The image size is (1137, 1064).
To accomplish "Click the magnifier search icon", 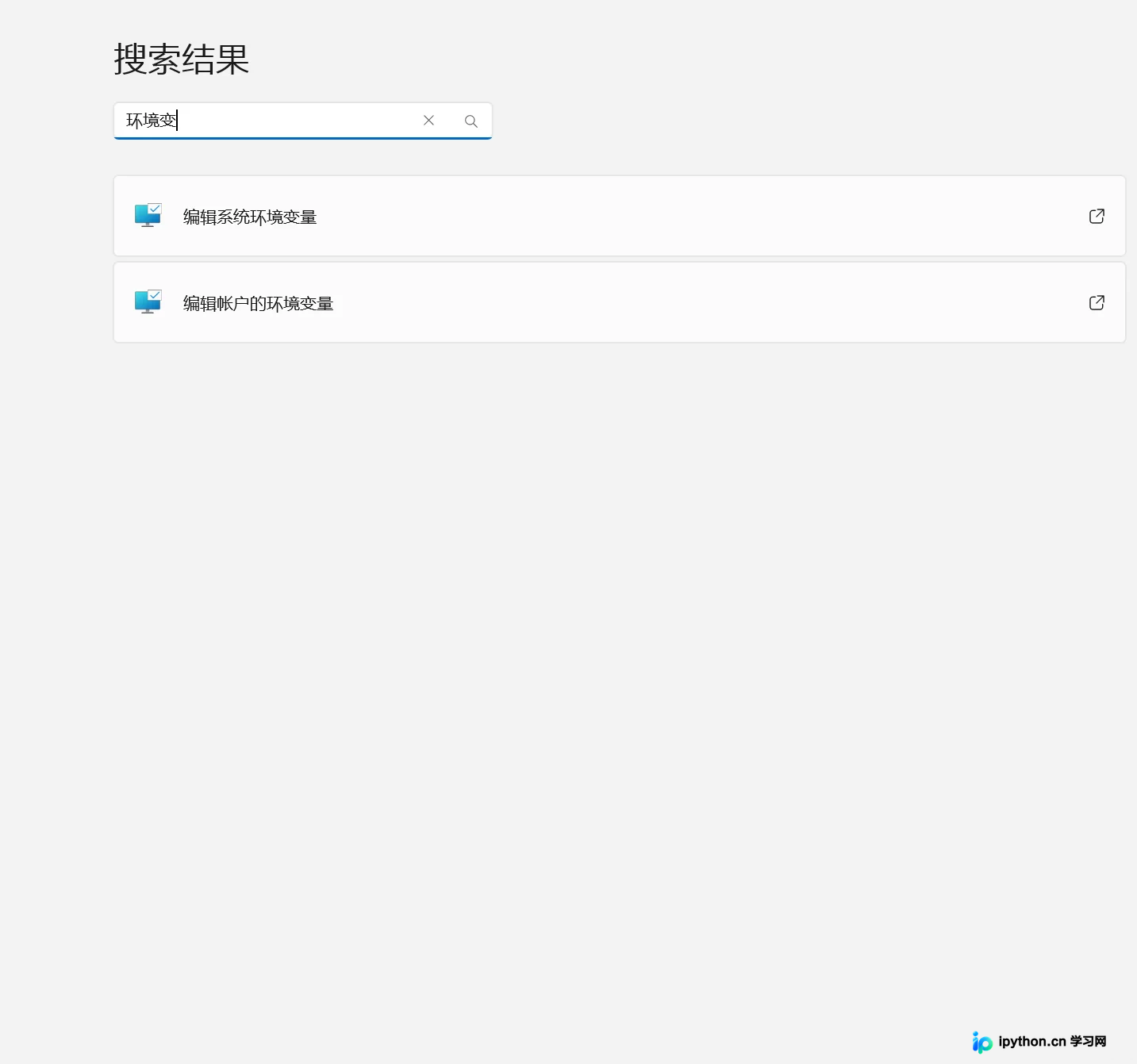I will pos(471,121).
